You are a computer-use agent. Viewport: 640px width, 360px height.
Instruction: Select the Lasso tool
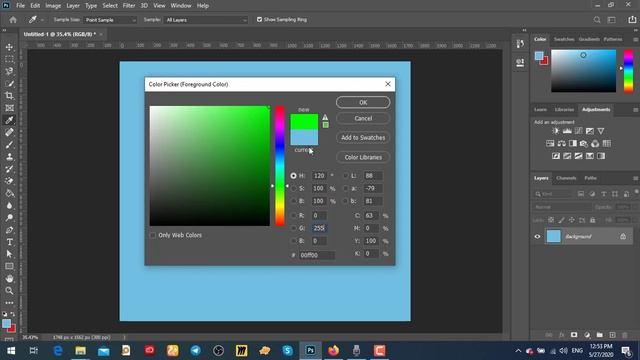pyautogui.click(x=9, y=71)
